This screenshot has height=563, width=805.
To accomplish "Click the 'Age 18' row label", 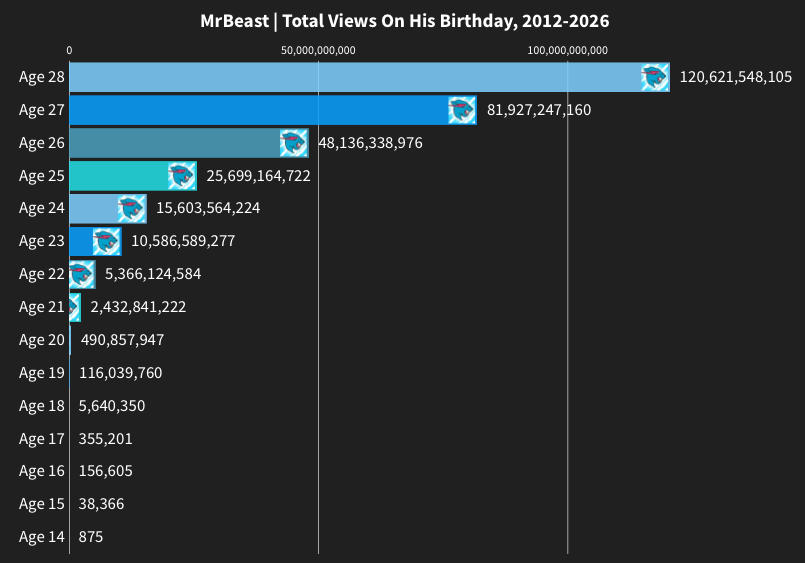I will pos(42,406).
